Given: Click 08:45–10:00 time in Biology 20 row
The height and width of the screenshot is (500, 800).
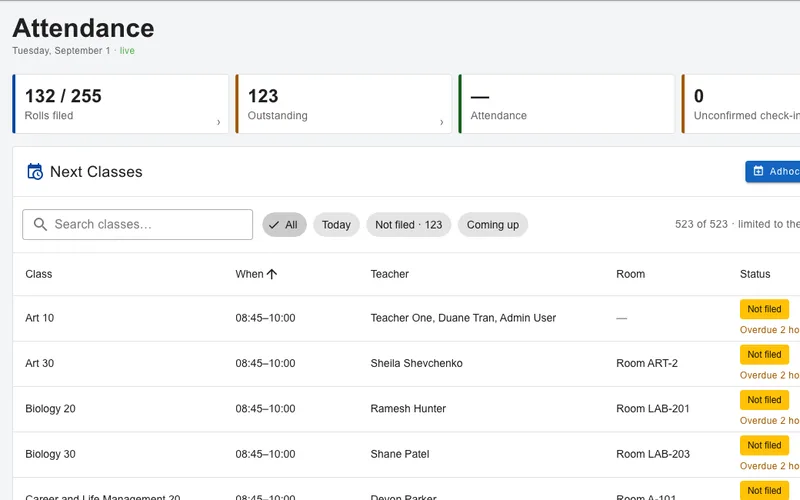Looking at the screenshot, I should pyautogui.click(x=265, y=409).
